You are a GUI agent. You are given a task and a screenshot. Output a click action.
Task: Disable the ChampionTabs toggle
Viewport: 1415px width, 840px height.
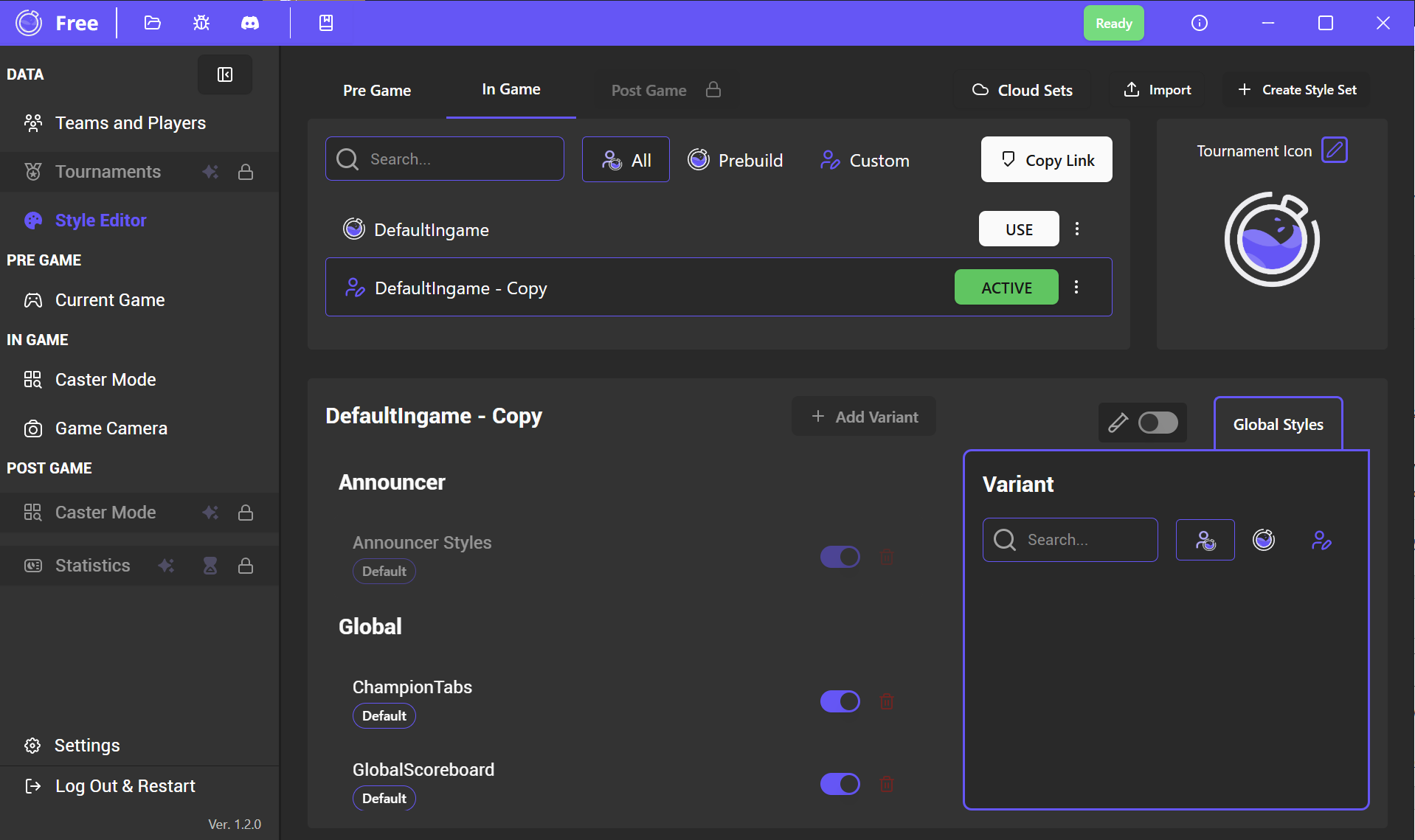[840, 701]
